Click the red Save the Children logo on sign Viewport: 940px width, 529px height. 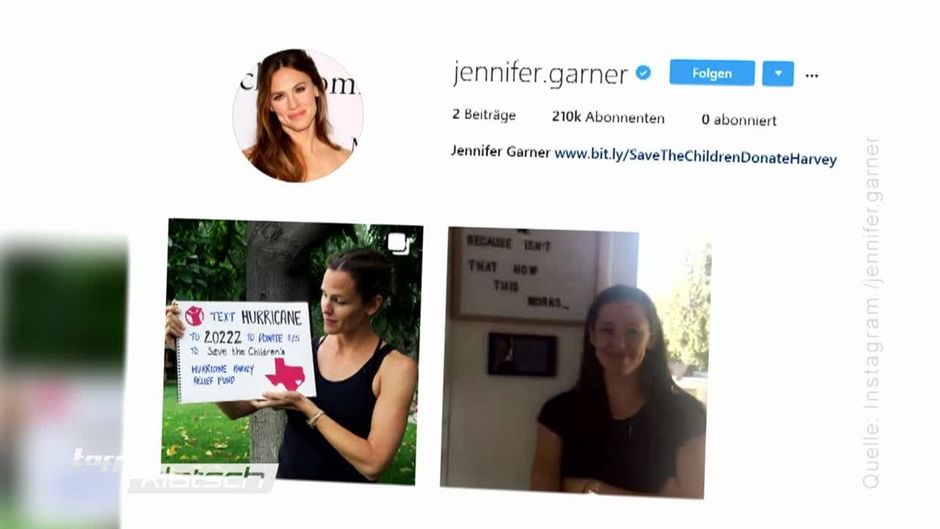pos(194,315)
